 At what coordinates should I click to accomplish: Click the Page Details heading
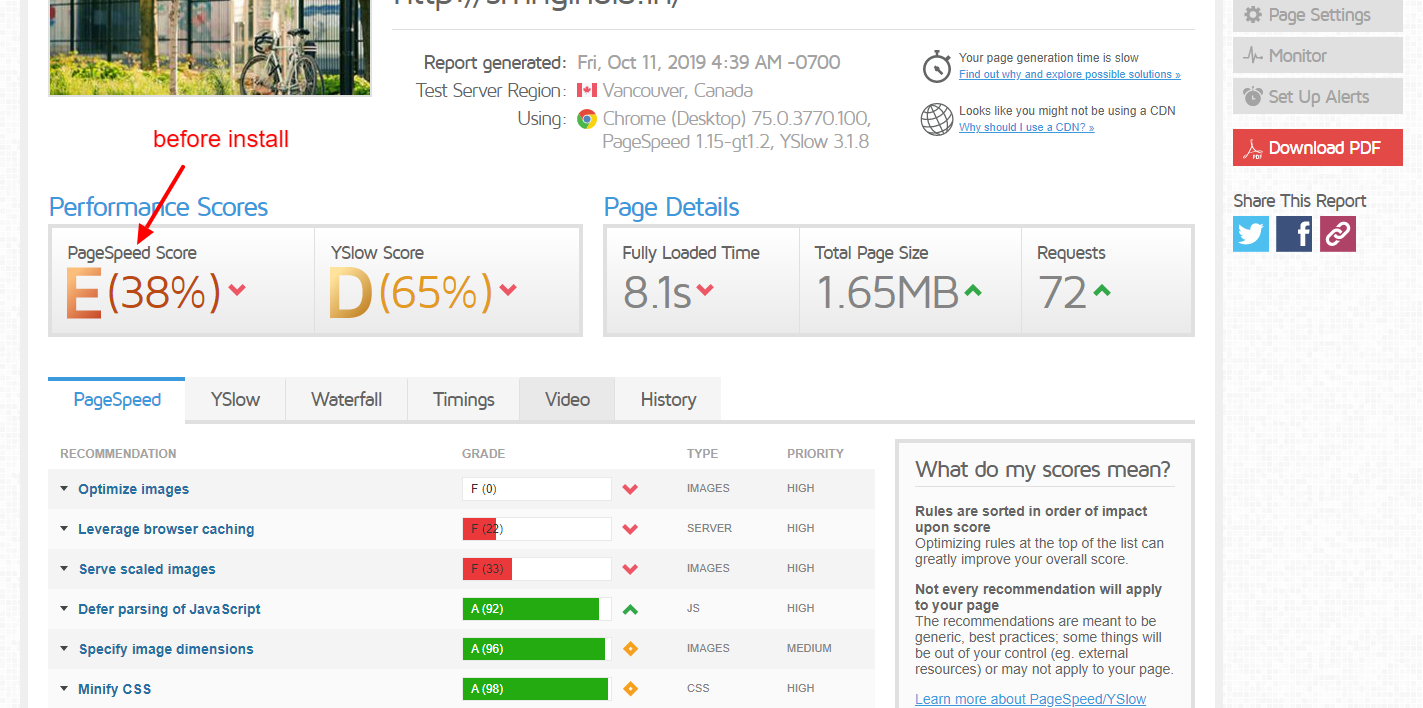(672, 208)
